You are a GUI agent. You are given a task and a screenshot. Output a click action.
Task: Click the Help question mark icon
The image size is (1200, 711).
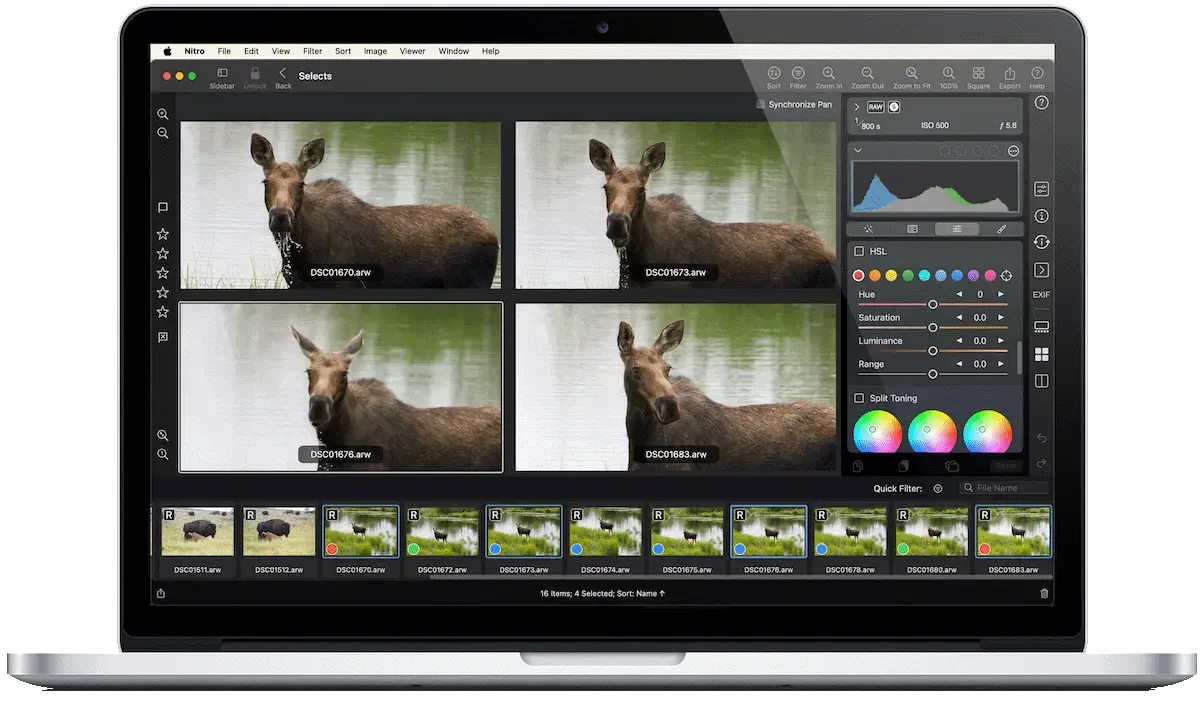pyautogui.click(x=1037, y=75)
